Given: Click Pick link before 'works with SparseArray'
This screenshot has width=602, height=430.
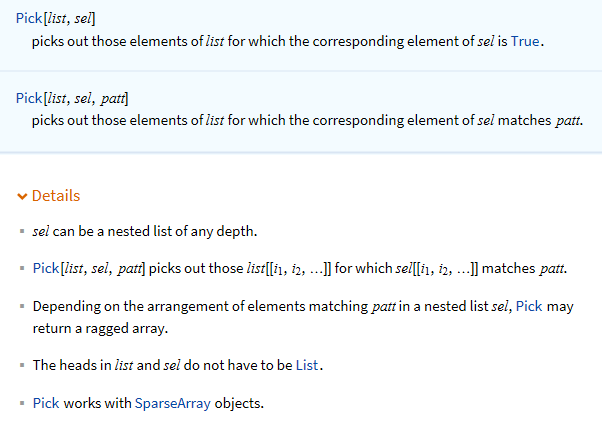Looking at the screenshot, I should (46, 403).
